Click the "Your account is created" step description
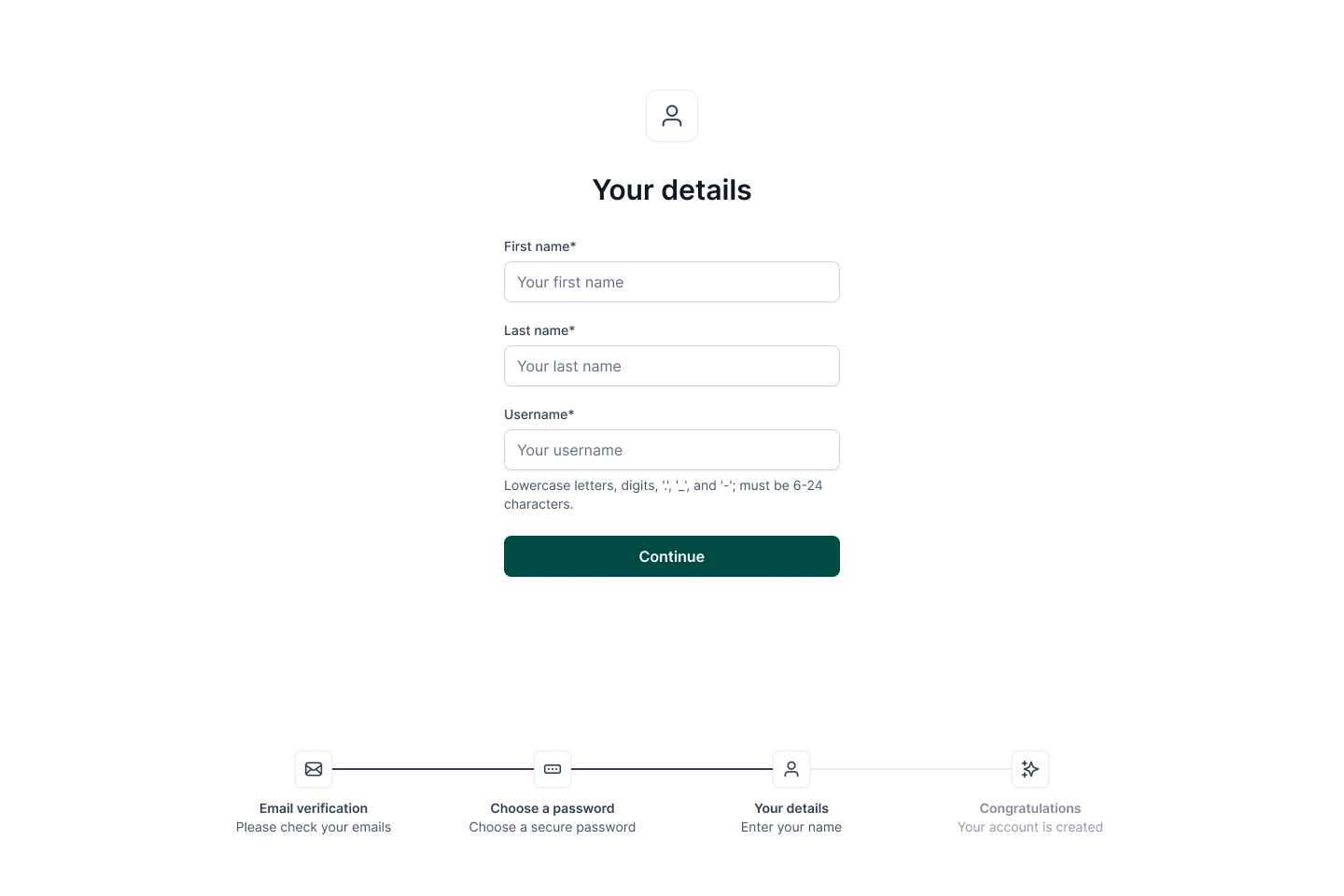This screenshot has width=1344, height=896. (1030, 827)
